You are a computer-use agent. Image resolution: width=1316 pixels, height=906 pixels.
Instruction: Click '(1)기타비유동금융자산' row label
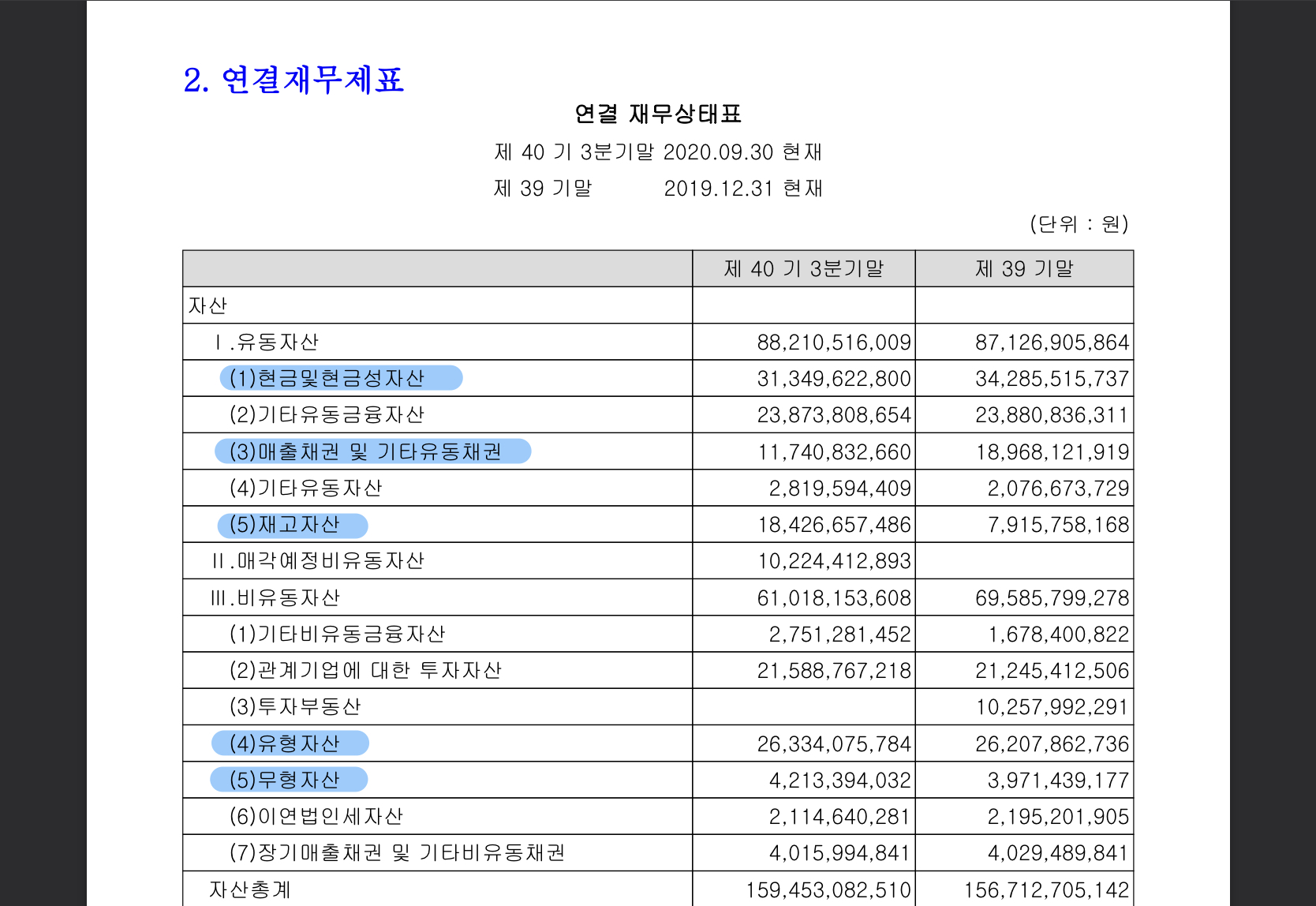(x=337, y=634)
